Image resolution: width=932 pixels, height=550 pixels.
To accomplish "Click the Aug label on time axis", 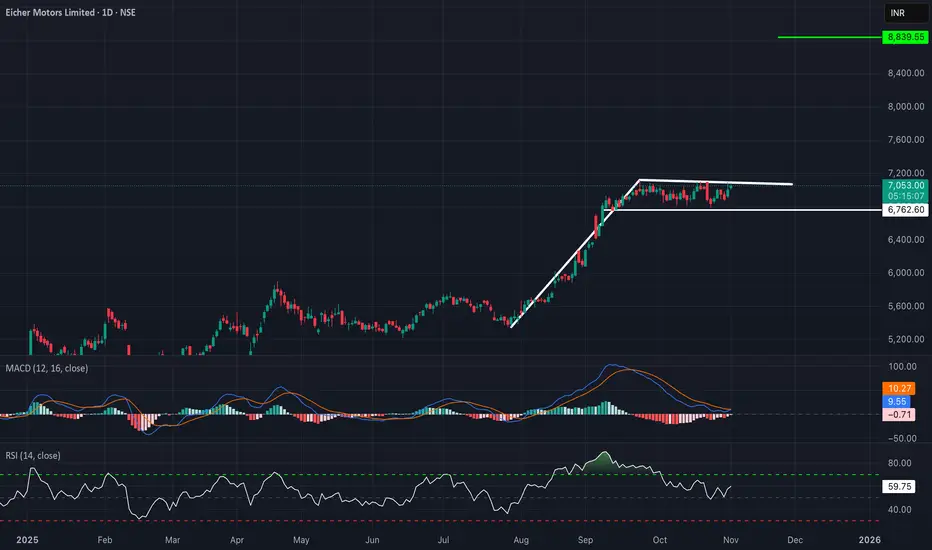I will (x=521, y=540).
